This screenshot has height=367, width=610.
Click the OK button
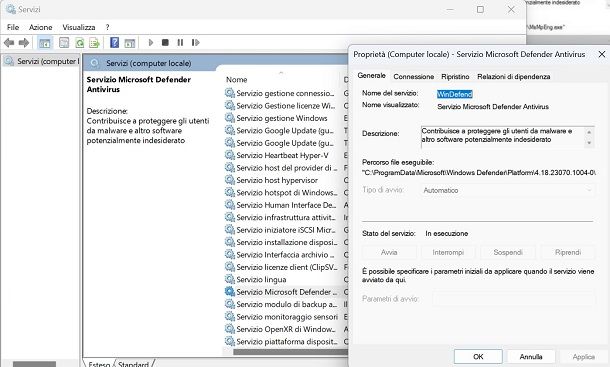click(x=478, y=356)
